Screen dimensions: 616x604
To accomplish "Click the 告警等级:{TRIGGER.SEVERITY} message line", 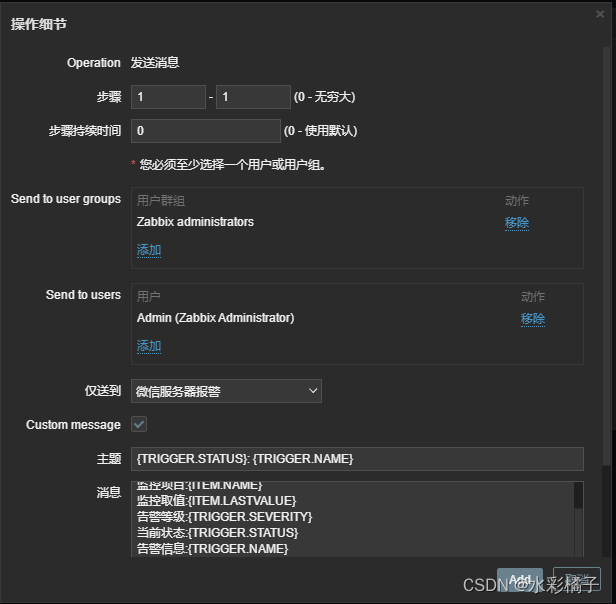I will pos(224,516).
